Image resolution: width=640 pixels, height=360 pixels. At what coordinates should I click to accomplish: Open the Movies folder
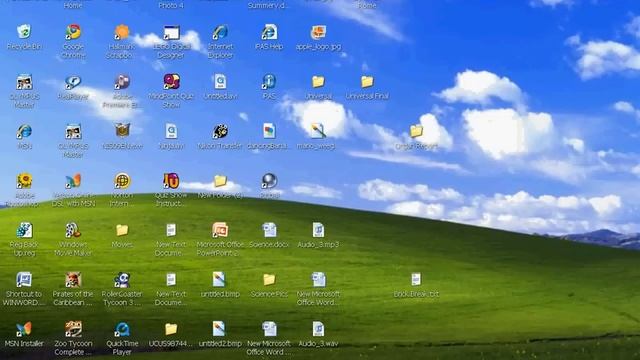click(122, 230)
